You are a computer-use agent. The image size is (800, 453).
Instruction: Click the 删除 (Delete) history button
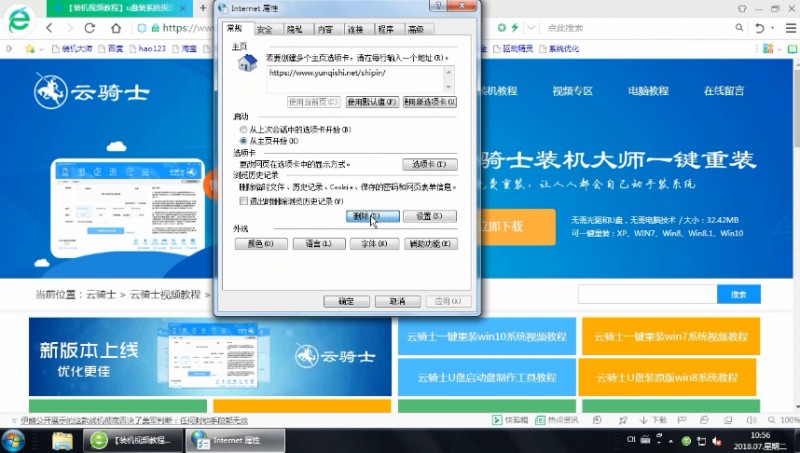[372, 216]
